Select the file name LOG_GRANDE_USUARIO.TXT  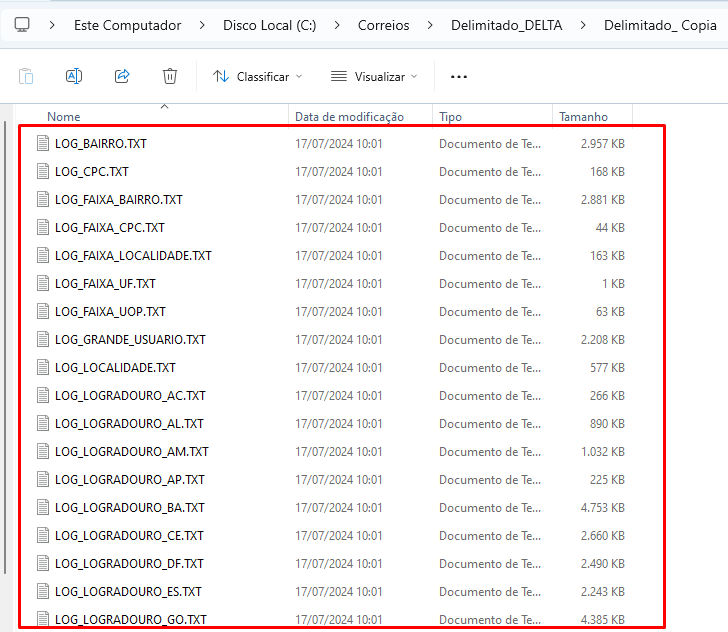(x=130, y=340)
